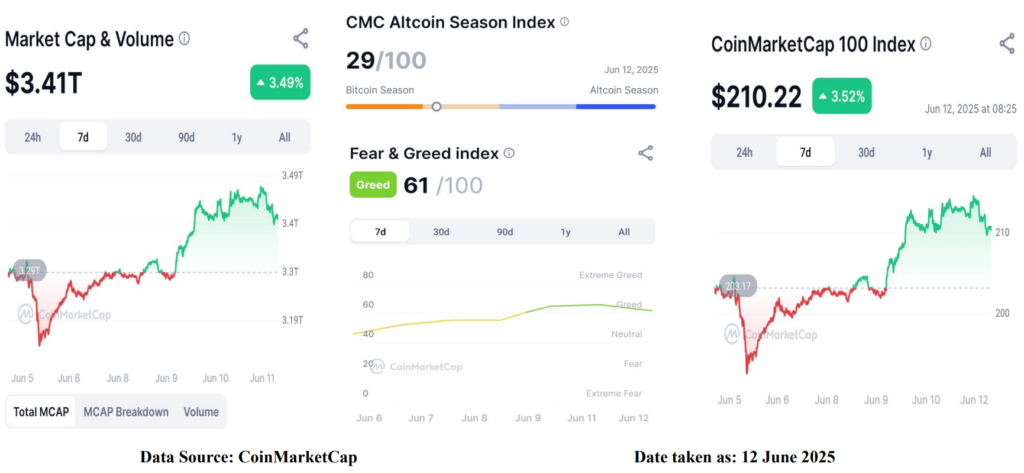The image size is (1024, 473).
Task: Set Fear & Greed chart to 90d
Action: pos(505,232)
